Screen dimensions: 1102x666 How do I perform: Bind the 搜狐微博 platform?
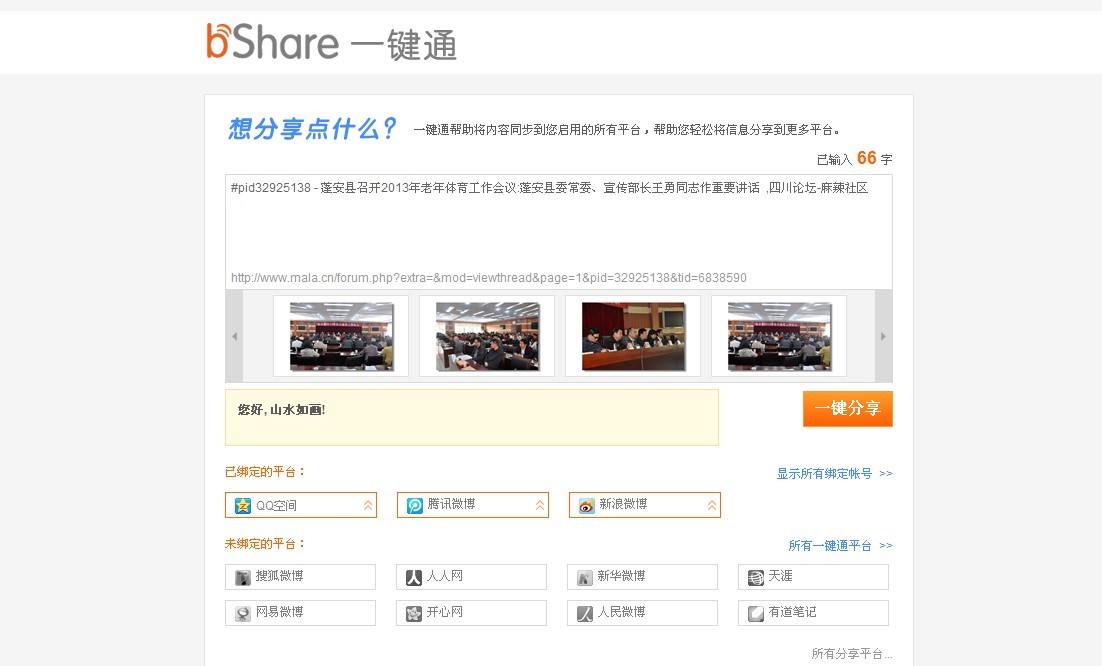coord(300,577)
